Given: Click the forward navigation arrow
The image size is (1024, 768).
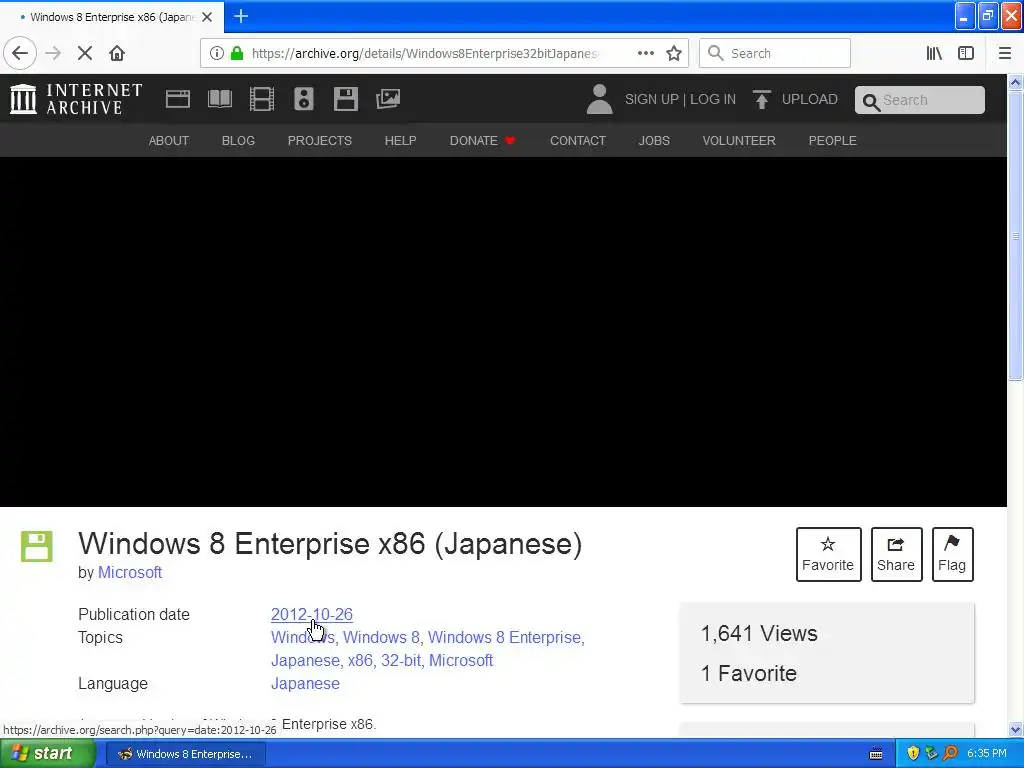Looking at the screenshot, I should (53, 53).
